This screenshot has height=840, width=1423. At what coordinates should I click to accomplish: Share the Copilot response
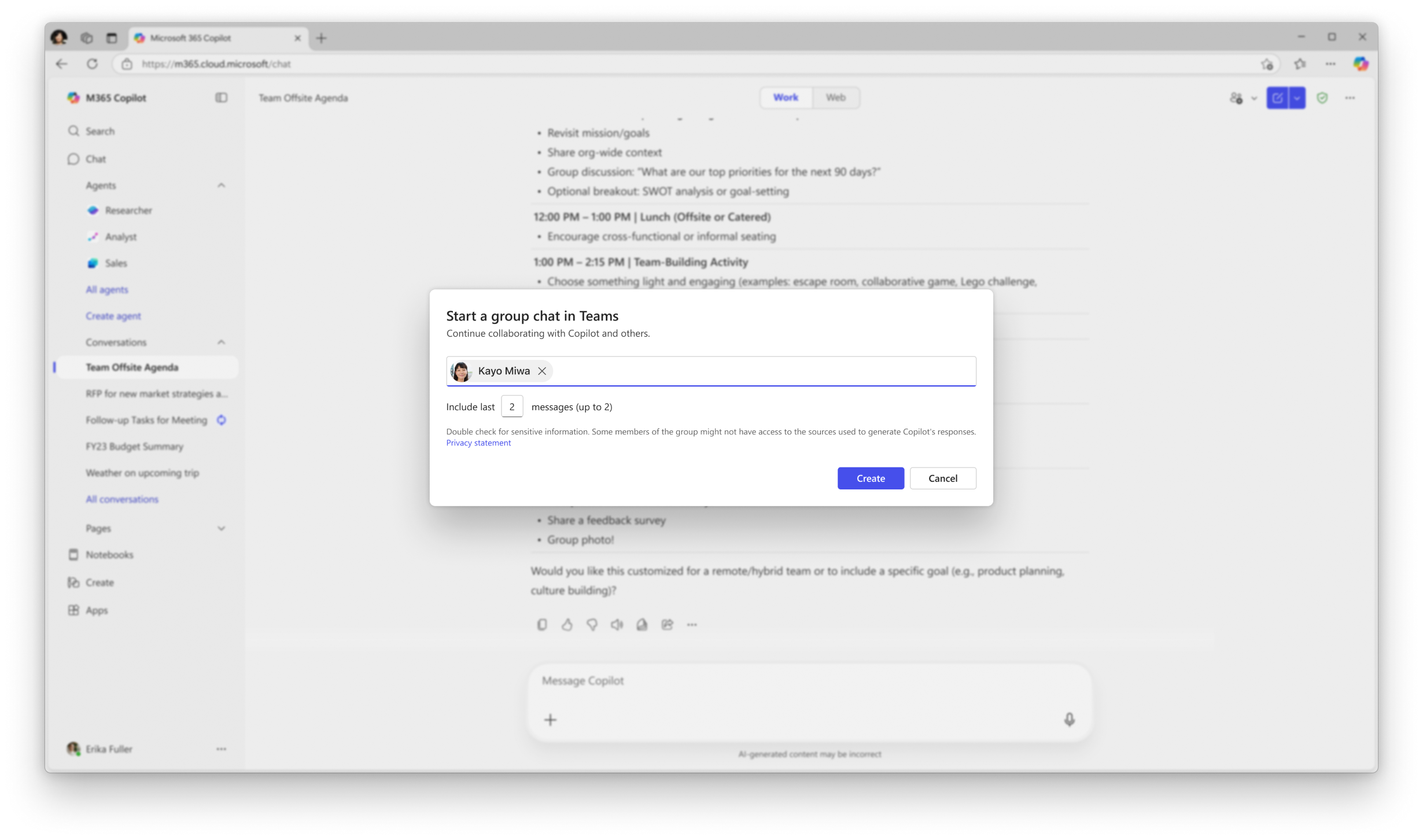(667, 625)
